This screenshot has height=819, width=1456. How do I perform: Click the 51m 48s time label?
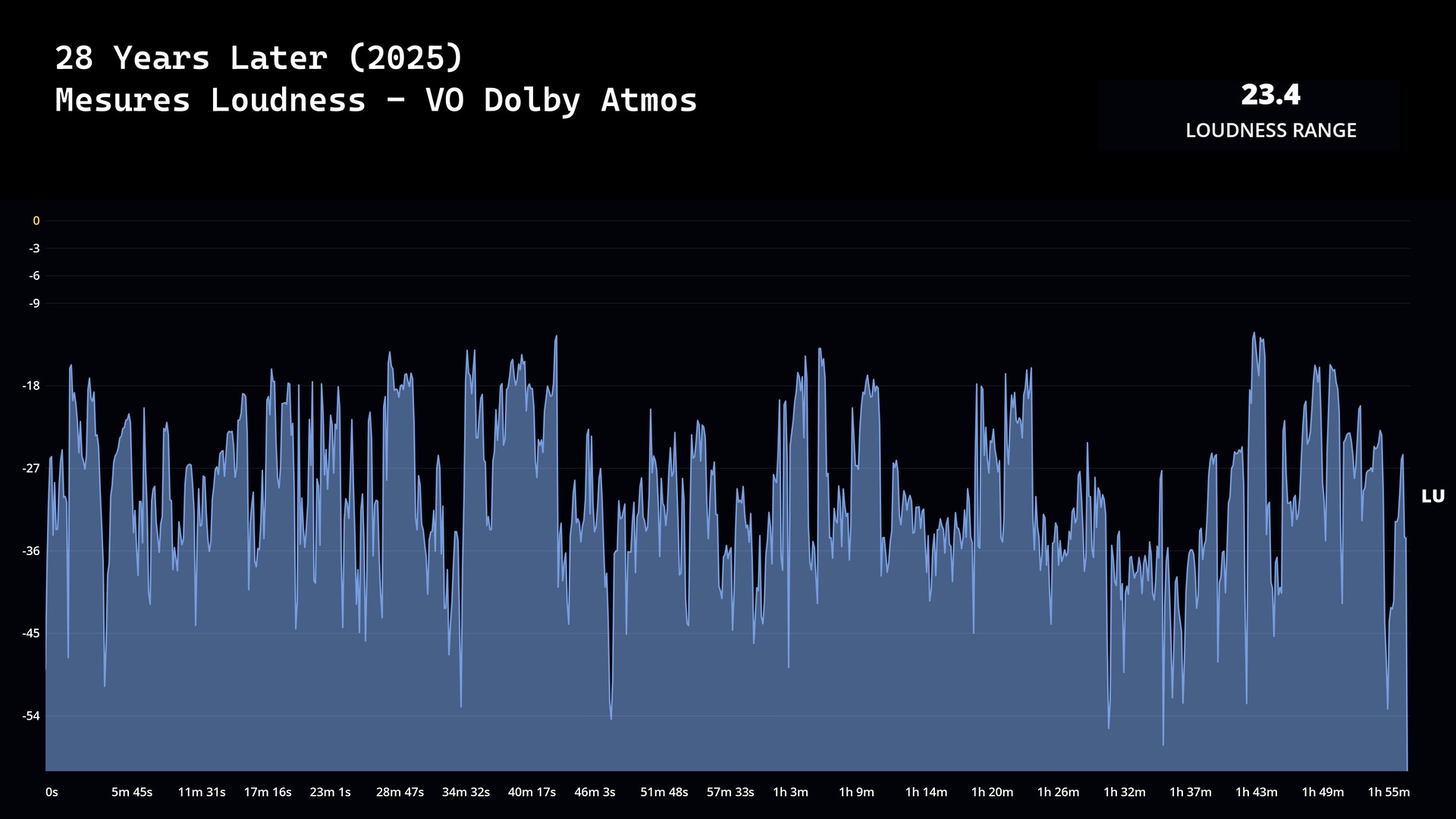click(664, 792)
